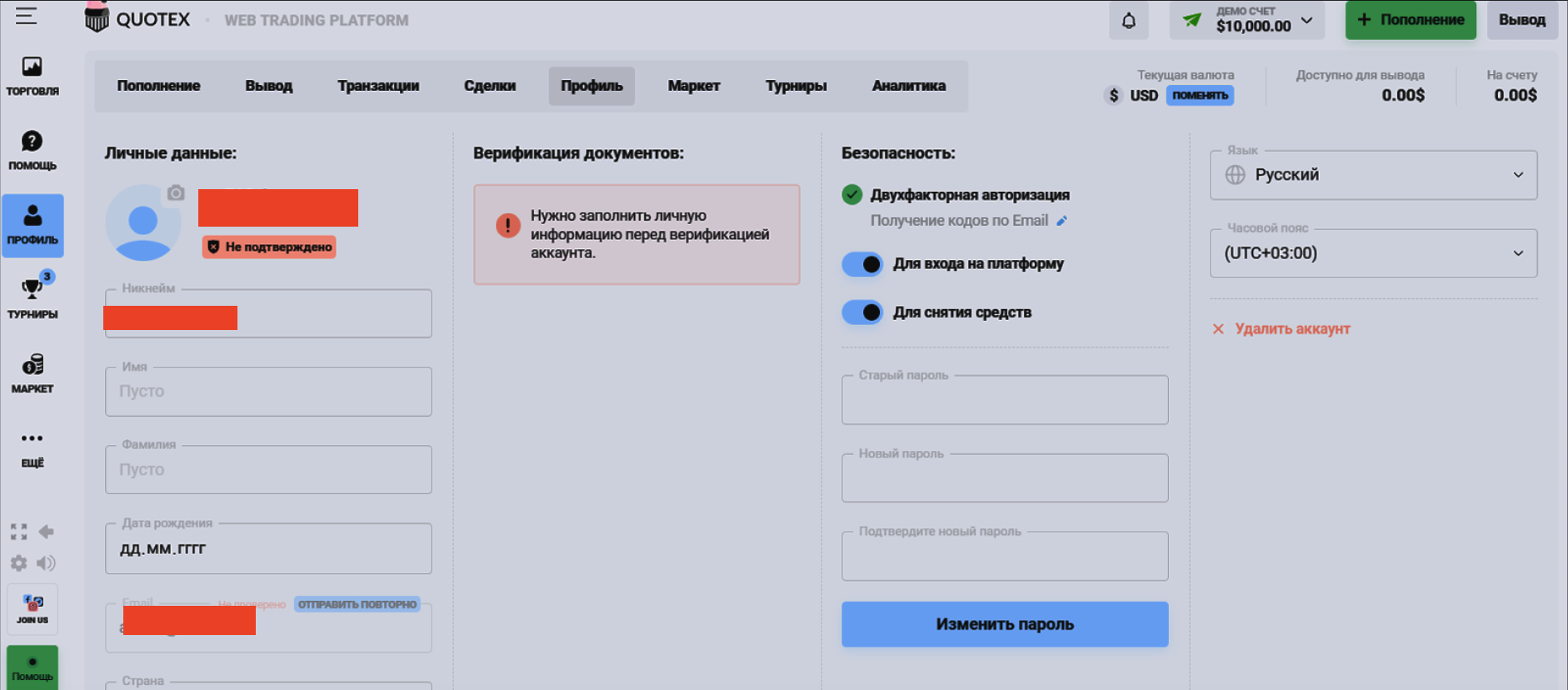The height and width of the screenshot is (690, 1568).
Task: Click Поменять currency button
Action: pyautogui.click(x=1200, y=95)
